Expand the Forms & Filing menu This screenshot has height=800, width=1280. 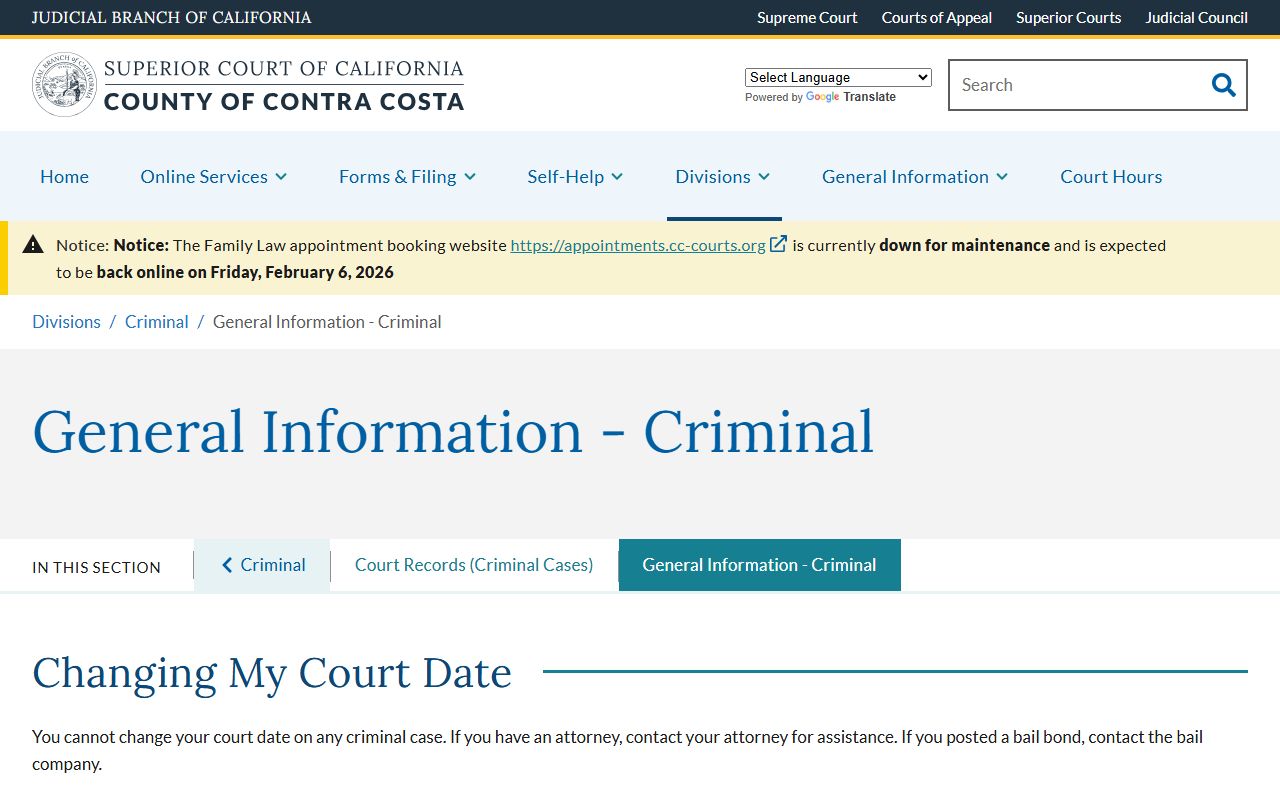407,176
